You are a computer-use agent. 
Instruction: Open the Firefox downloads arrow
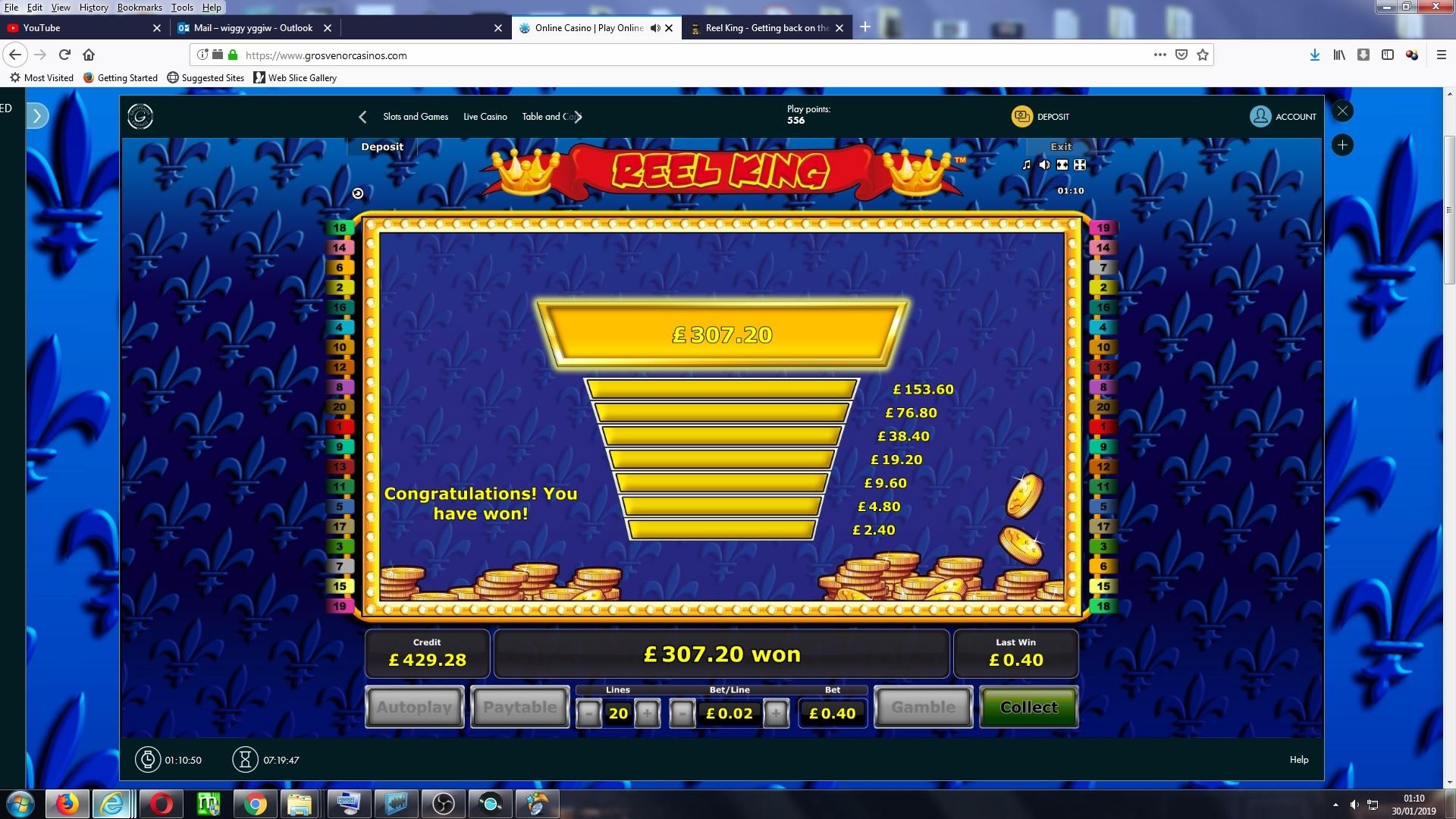point(1314,55)
